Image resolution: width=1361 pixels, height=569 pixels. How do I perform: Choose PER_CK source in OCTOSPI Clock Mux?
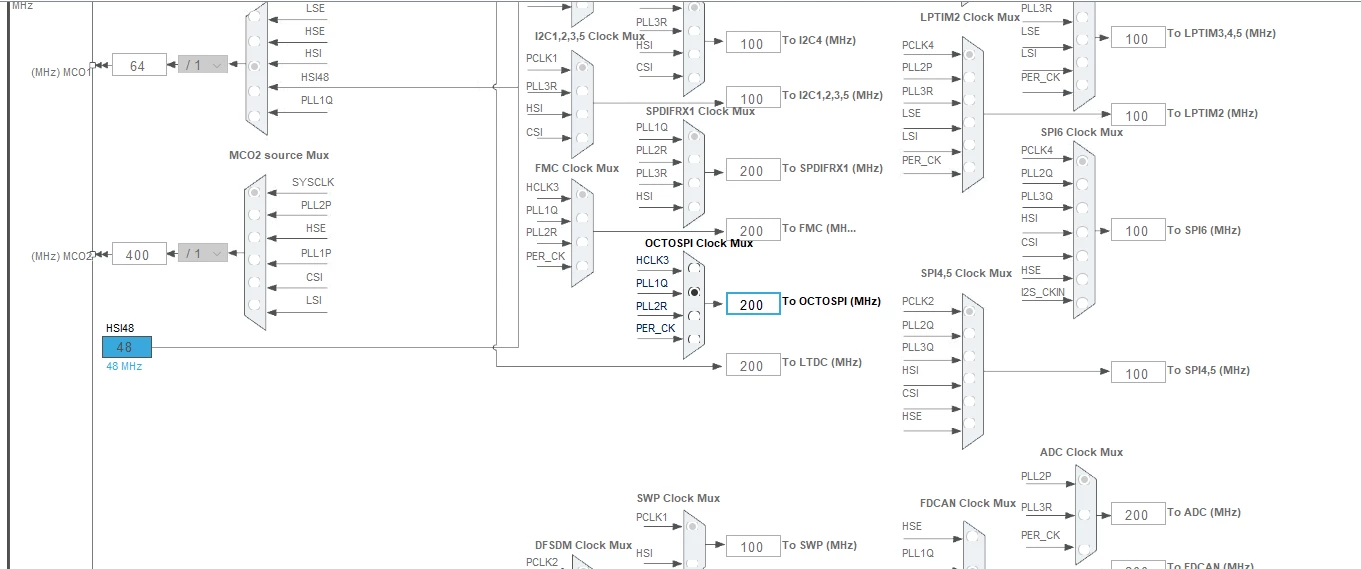tap(693, 338)
